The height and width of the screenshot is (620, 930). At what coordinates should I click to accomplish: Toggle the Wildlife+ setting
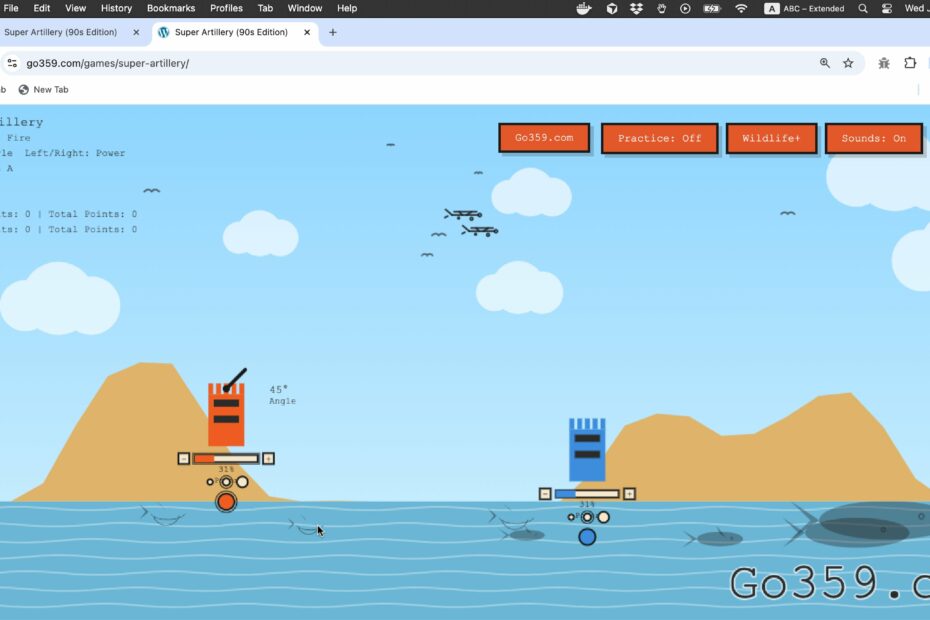click(771, 138)
